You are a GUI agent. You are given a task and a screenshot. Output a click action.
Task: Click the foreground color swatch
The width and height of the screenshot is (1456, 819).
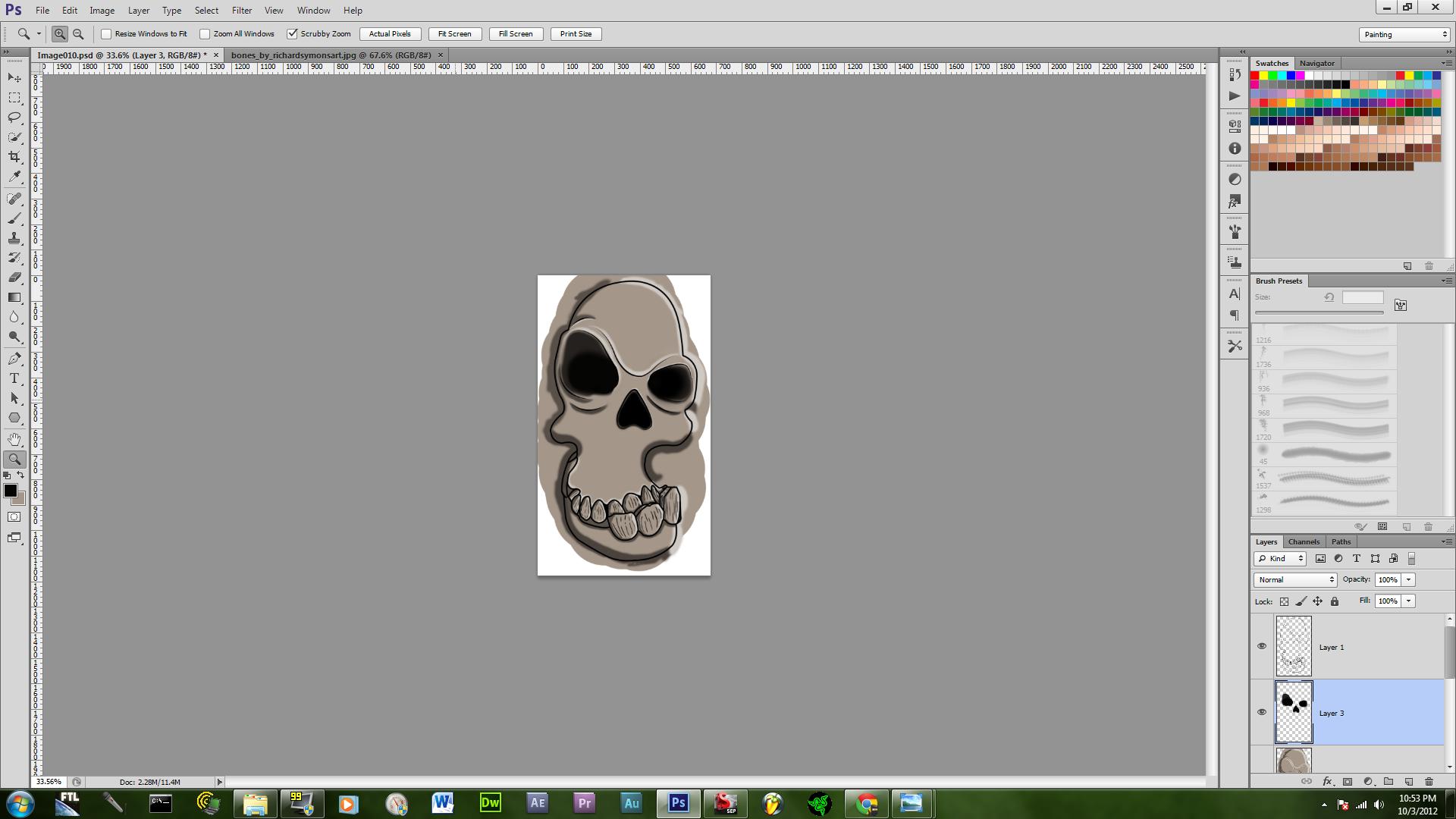[x=11, y=491]
